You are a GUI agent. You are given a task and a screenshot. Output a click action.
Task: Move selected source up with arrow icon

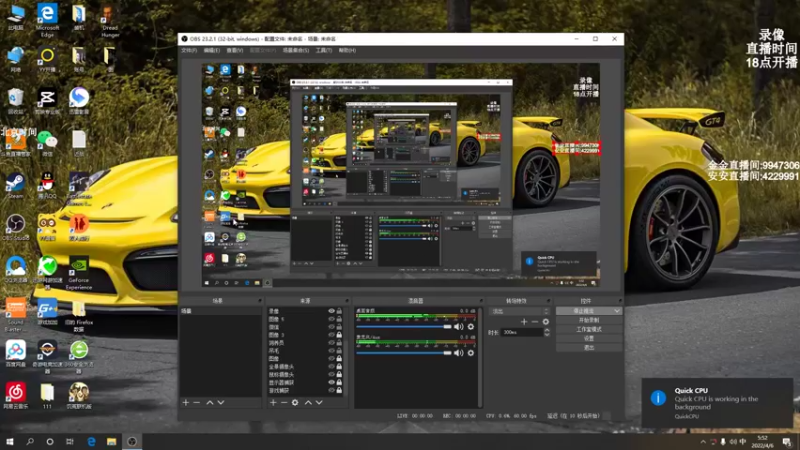308,402
